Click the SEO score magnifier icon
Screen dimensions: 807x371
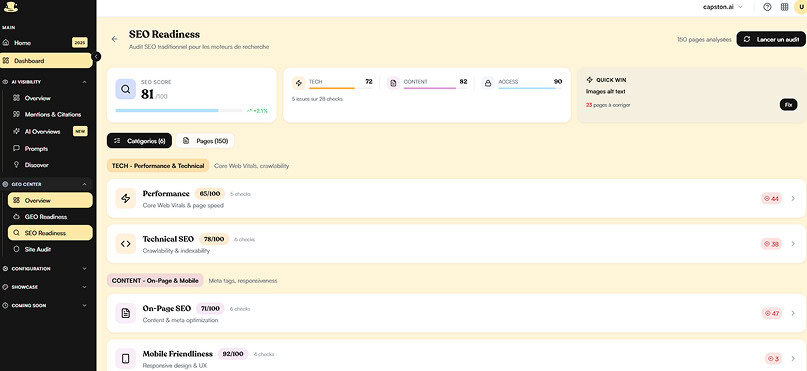pyautogui.click(x=126, y=89)
